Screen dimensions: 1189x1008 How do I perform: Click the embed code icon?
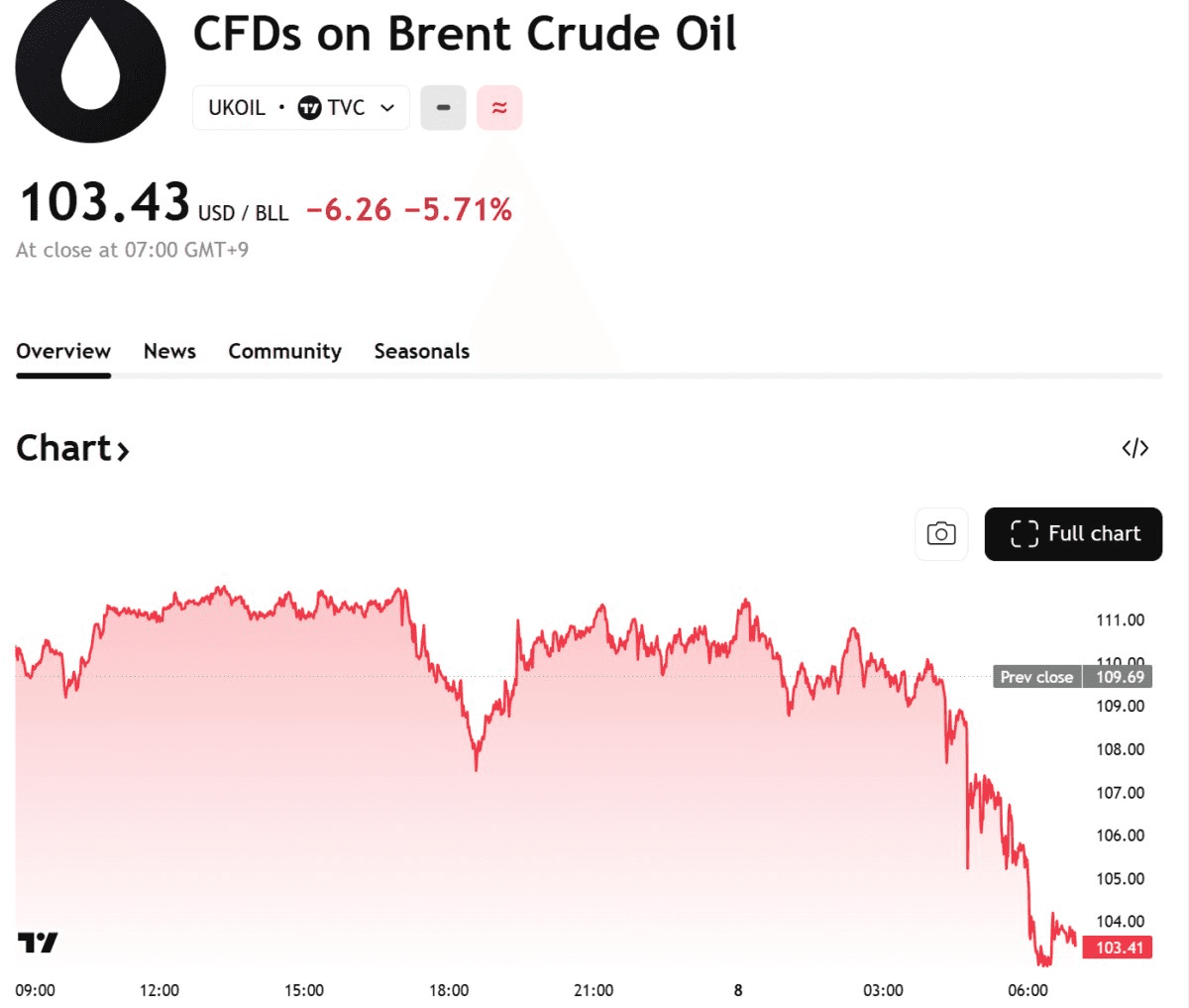coord(1135,448)
